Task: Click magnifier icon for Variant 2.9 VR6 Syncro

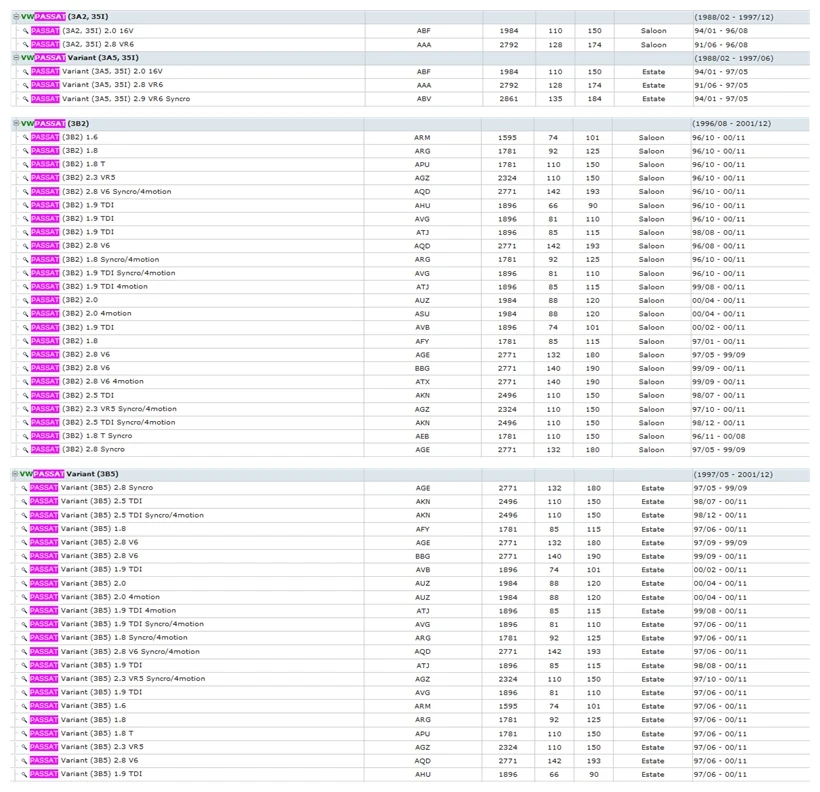Action: [25, 99]
